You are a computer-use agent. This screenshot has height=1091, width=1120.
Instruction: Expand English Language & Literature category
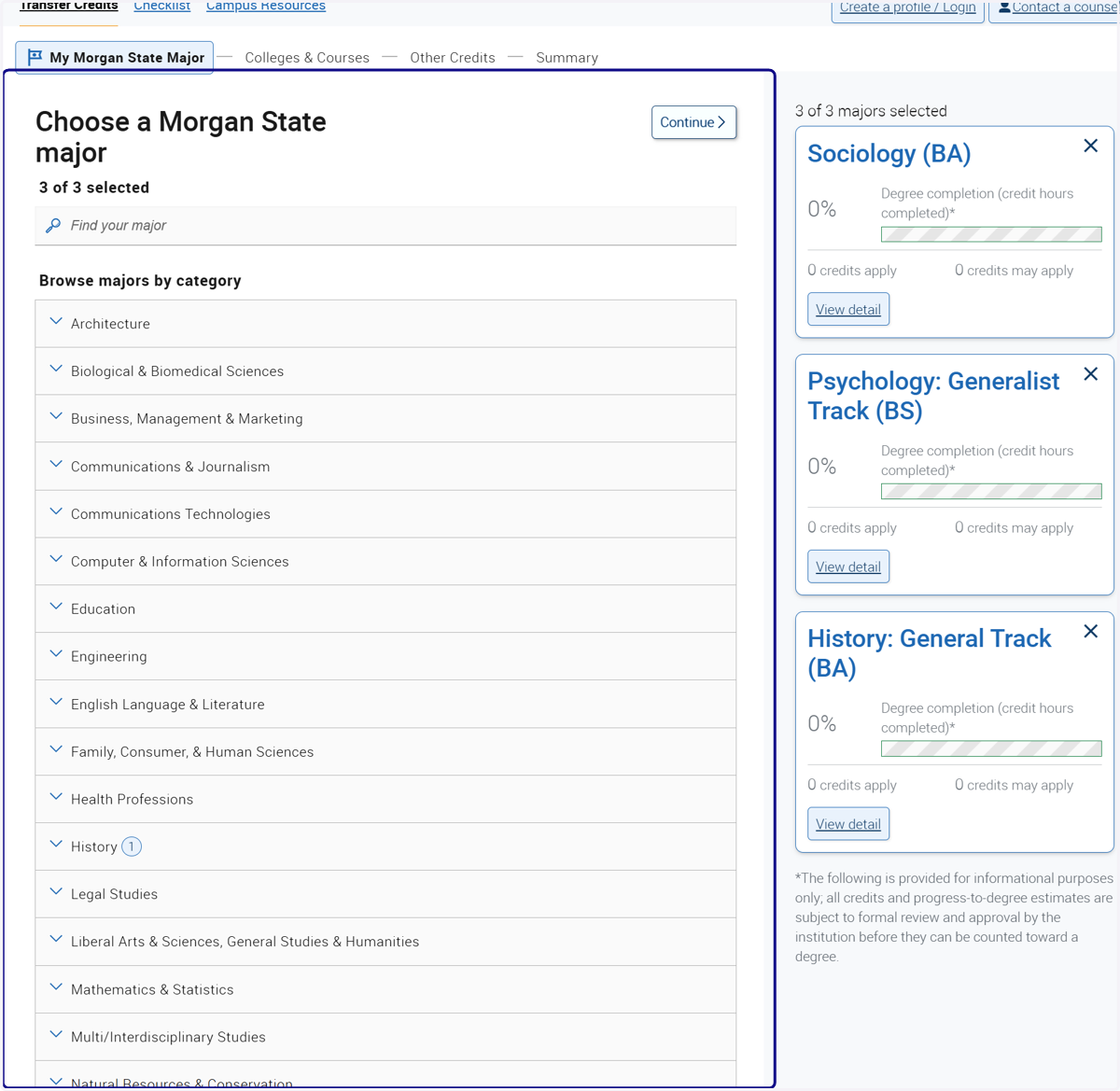pos(385,705)
